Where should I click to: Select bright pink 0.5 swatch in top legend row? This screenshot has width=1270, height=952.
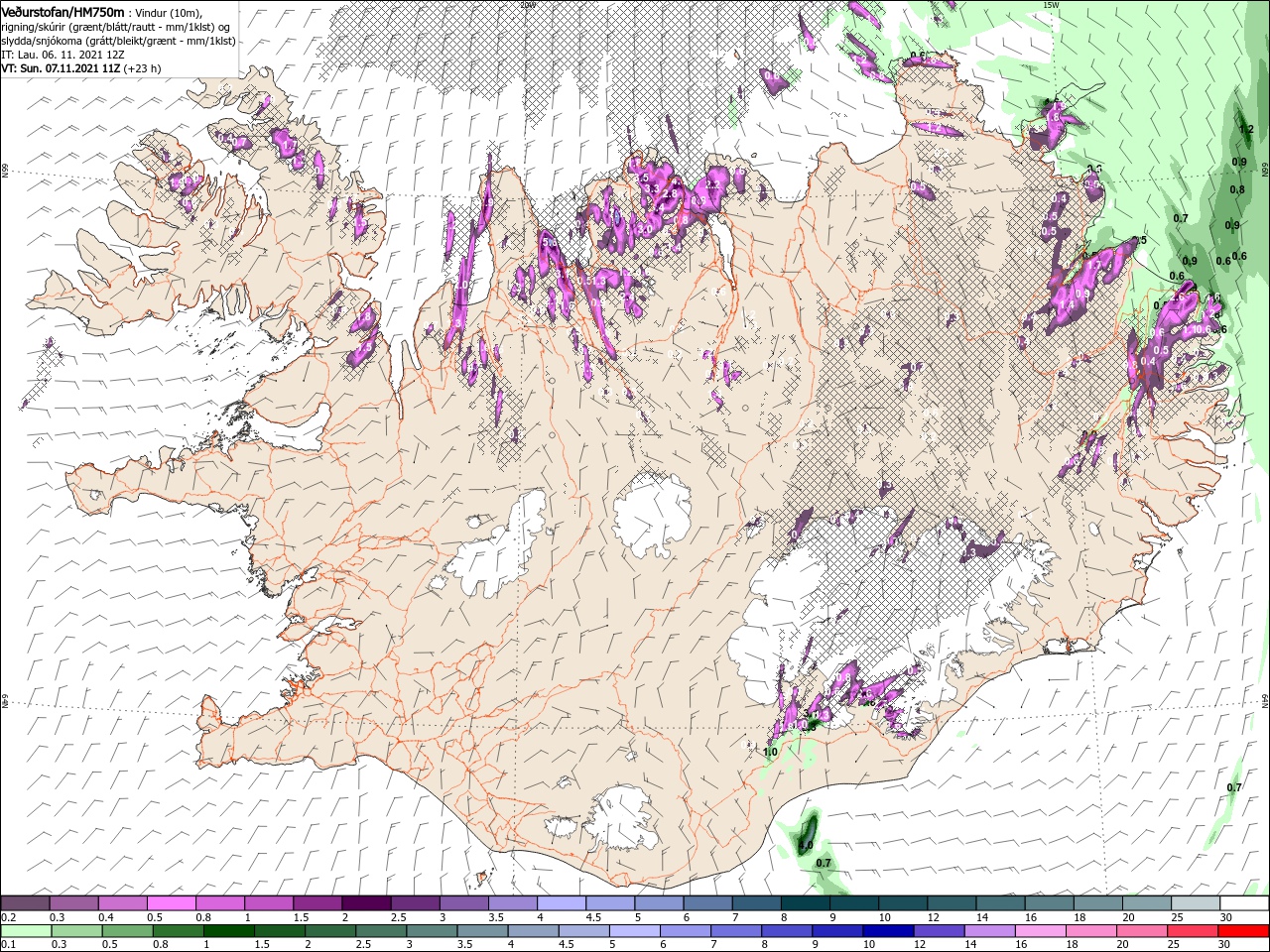(x=171, y=903)
